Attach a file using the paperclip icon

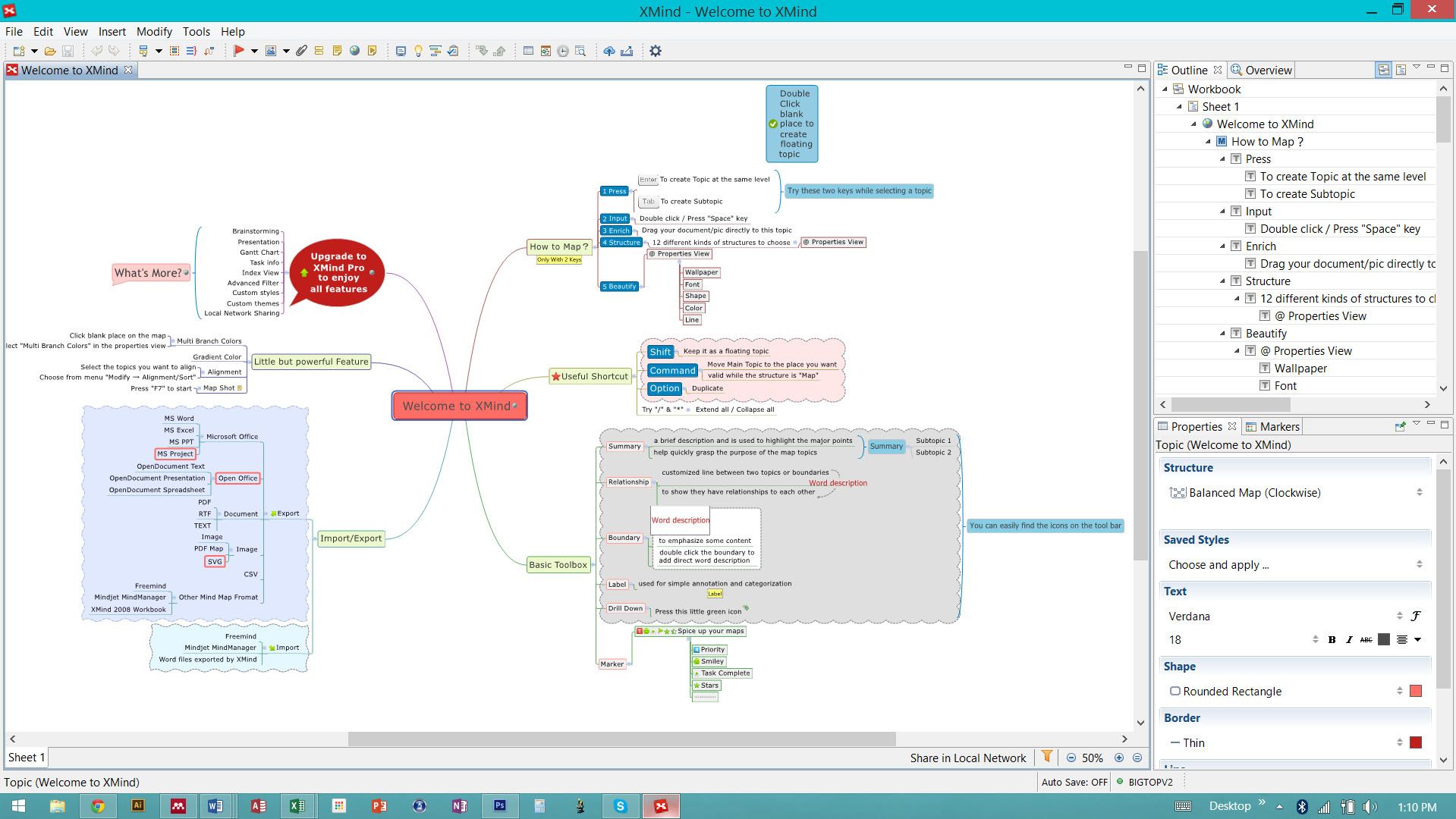(301, 50)
